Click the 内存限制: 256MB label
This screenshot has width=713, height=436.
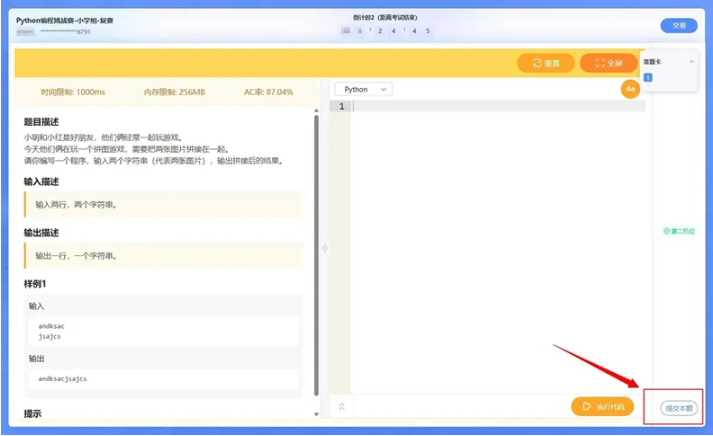(175, 92)
